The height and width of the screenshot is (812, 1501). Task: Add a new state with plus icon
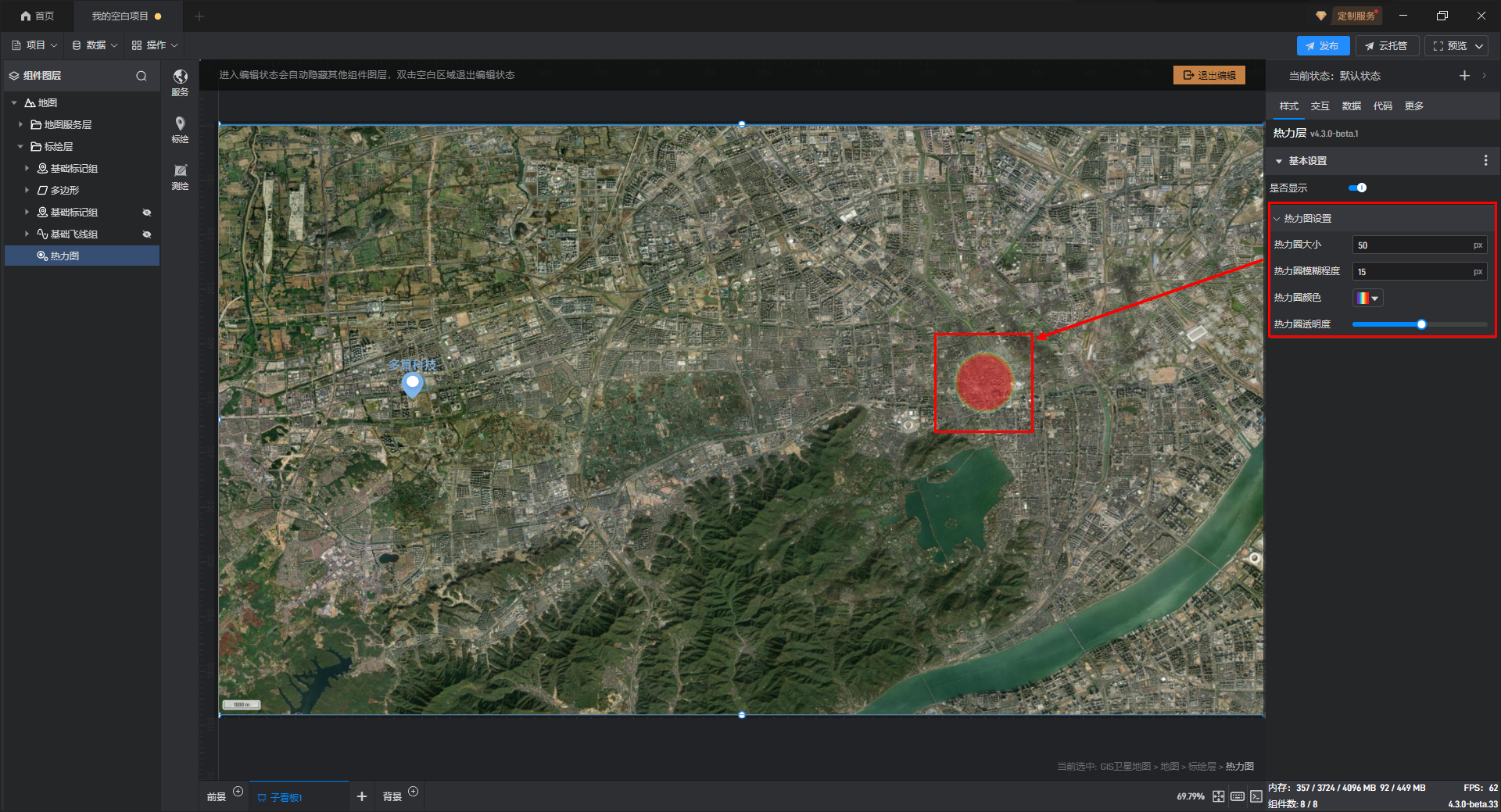pyautogui.click(x=1464, y=76)
